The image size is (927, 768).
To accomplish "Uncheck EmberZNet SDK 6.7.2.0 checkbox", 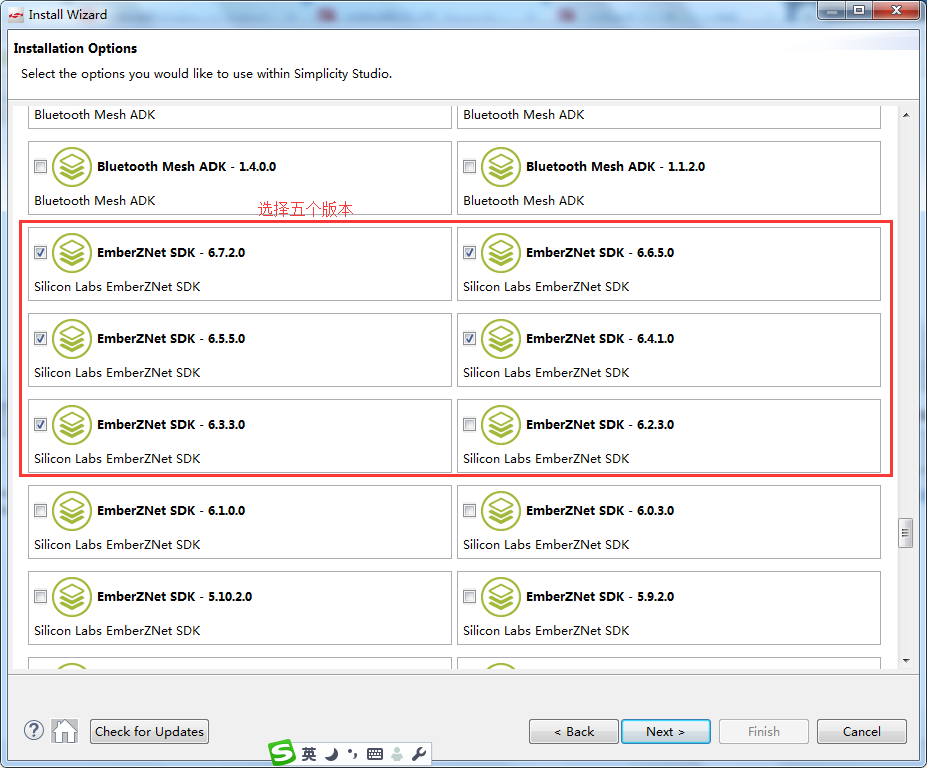I will coord(40,253).
